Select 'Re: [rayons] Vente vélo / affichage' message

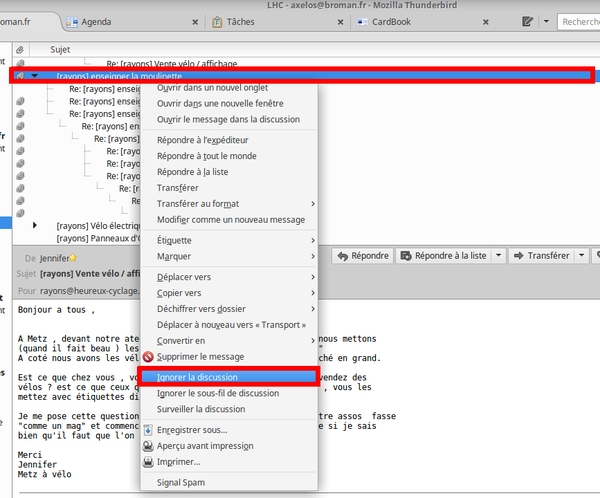[171, 64]
